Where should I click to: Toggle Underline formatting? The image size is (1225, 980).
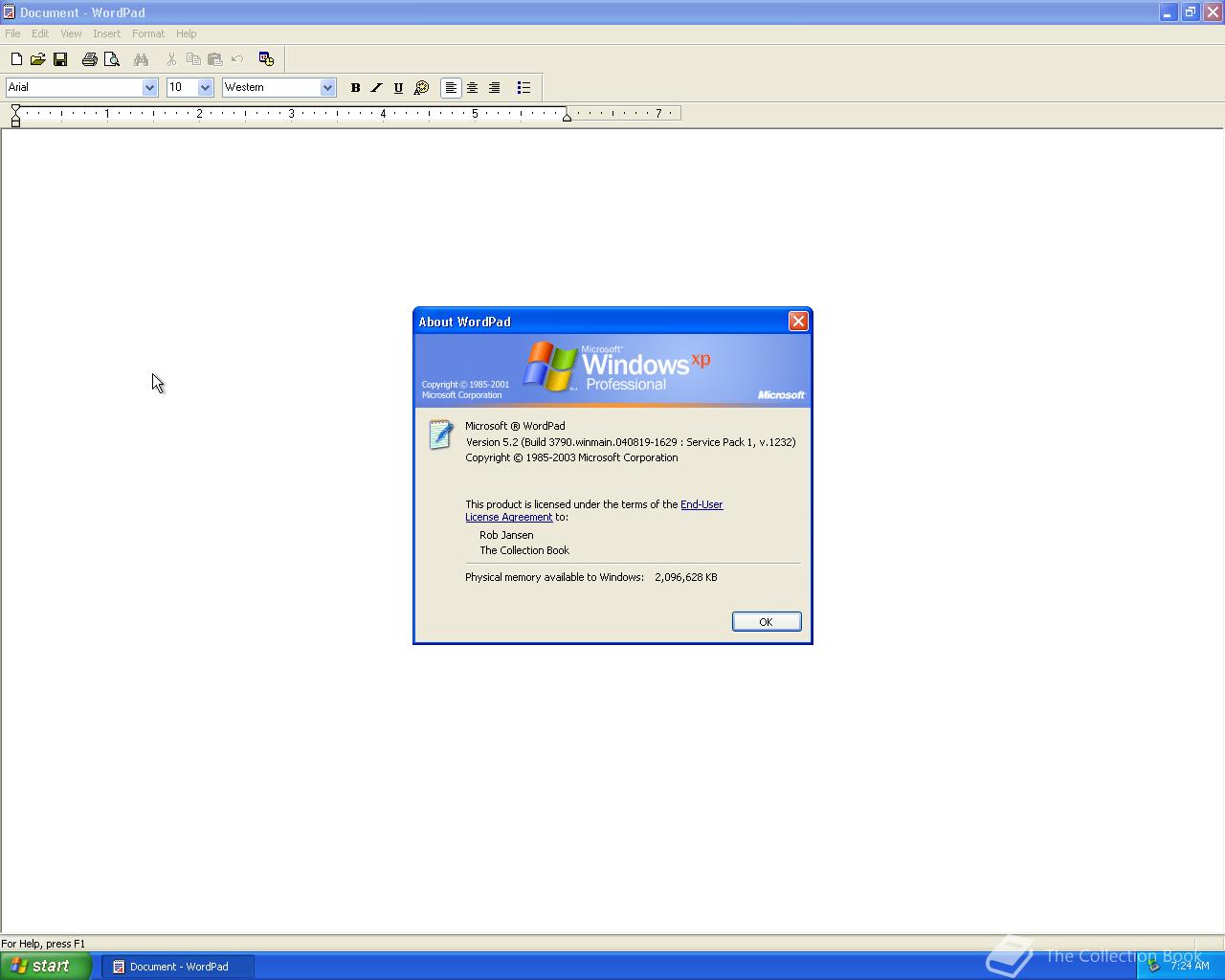tap(399, 88)
